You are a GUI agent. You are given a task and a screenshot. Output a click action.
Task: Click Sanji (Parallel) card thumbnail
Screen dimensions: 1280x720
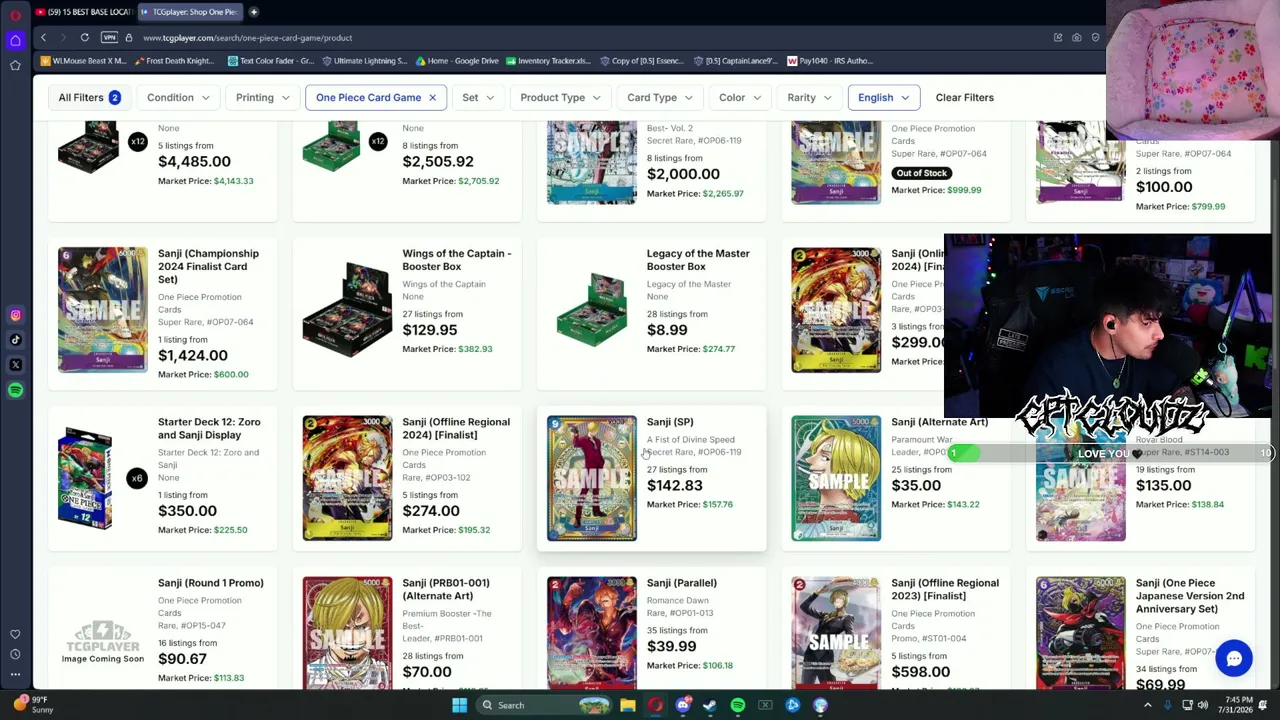click(x=592, y=632)
